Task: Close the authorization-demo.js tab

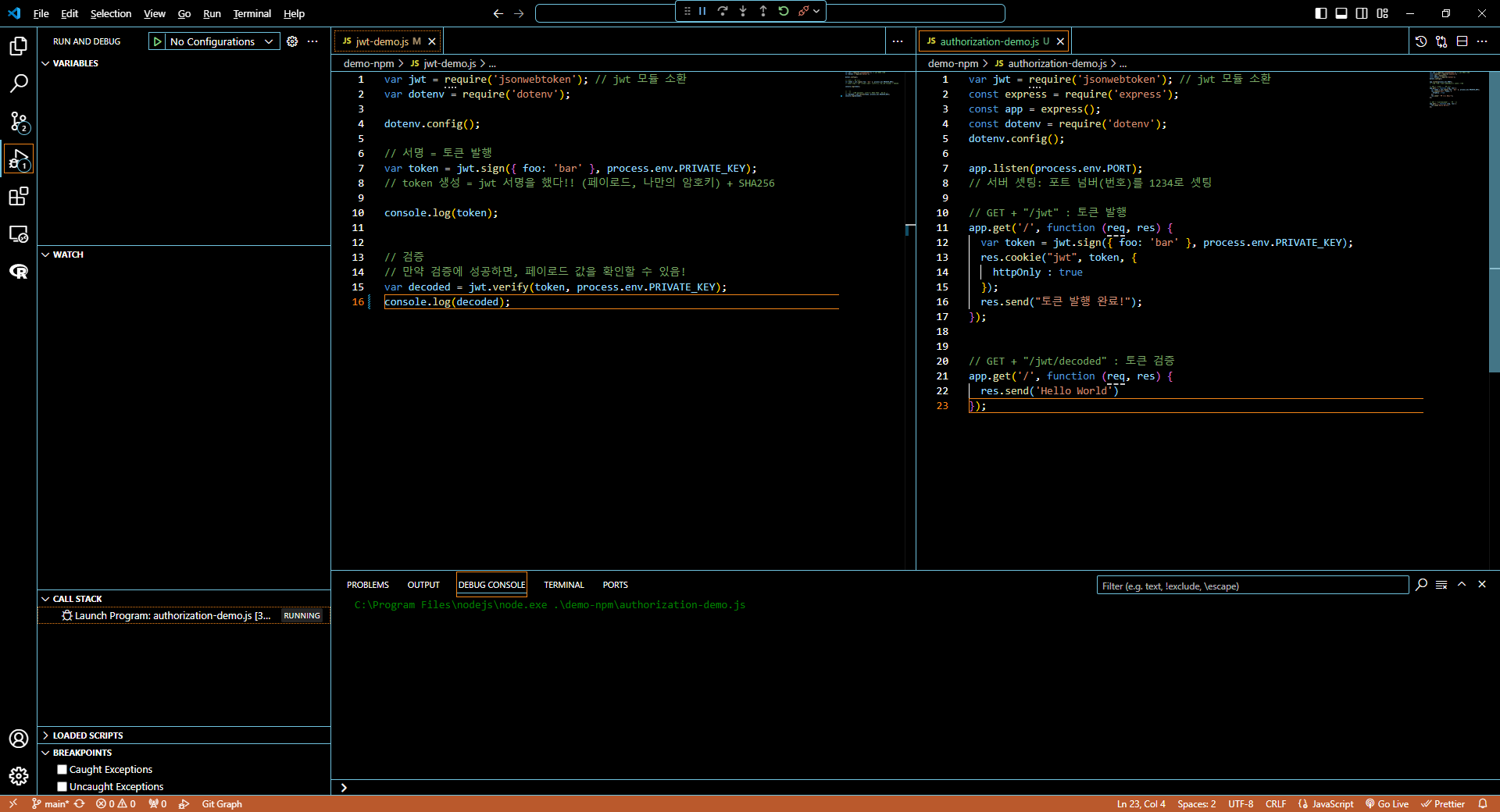Action: [1060, 41]
